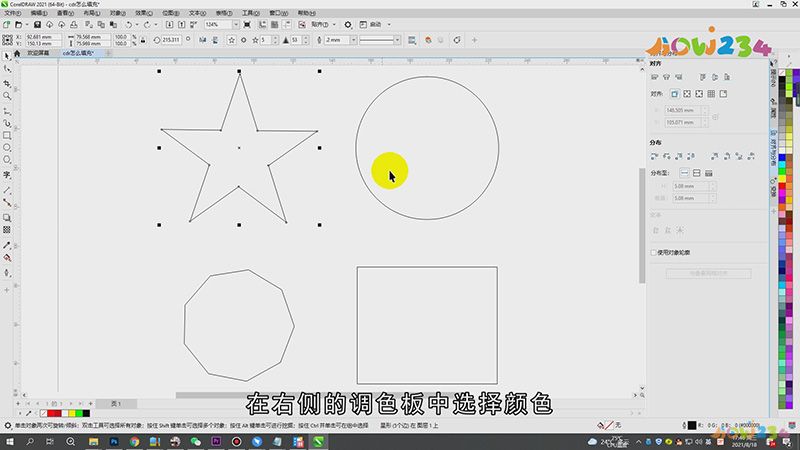This screenshot has height=450, width=800.
Task: Open Options via gear icon in toolbar
Action: click(x=348, y=24)
